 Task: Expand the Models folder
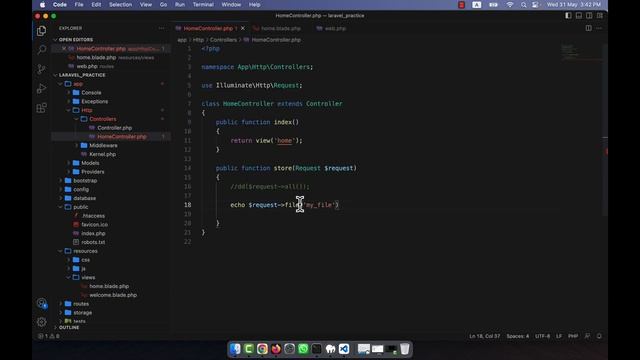coord(90,163)
